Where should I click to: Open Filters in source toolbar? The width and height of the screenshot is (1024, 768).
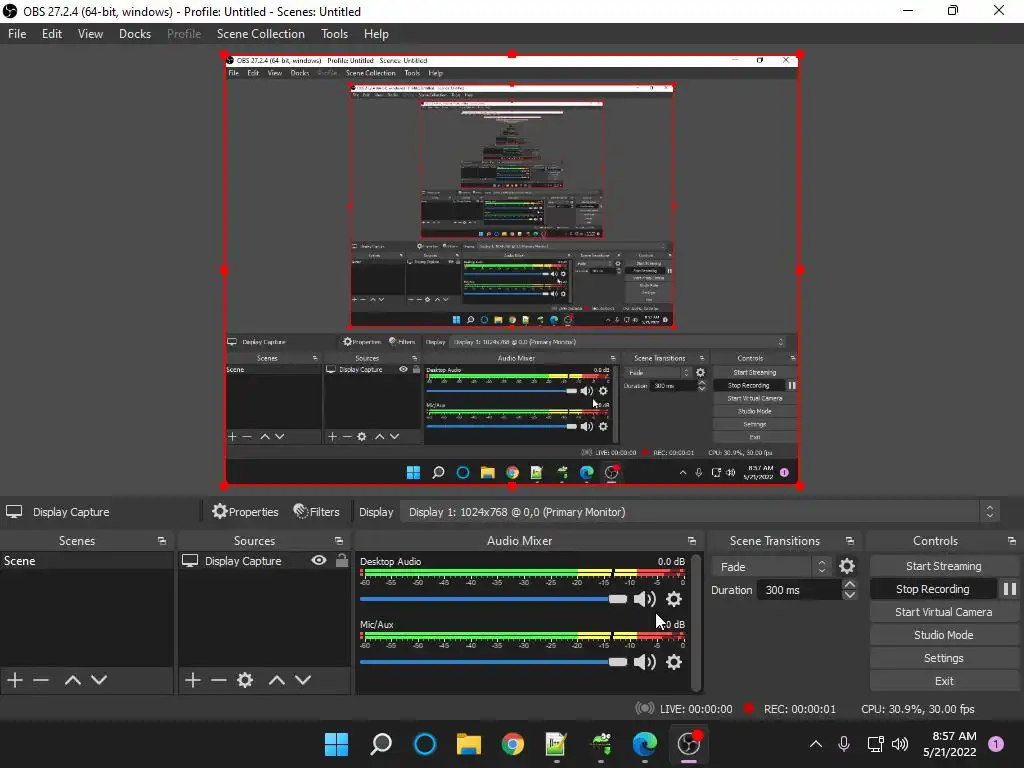(x=317, y=512)
